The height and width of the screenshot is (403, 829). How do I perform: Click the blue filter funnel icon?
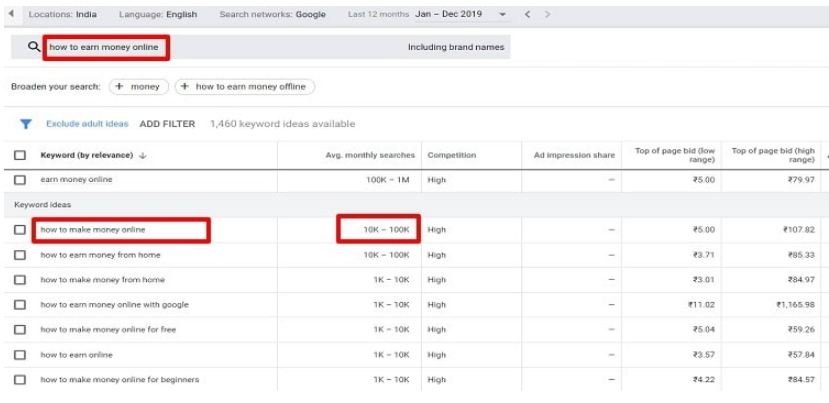click(x=26, y=124)
